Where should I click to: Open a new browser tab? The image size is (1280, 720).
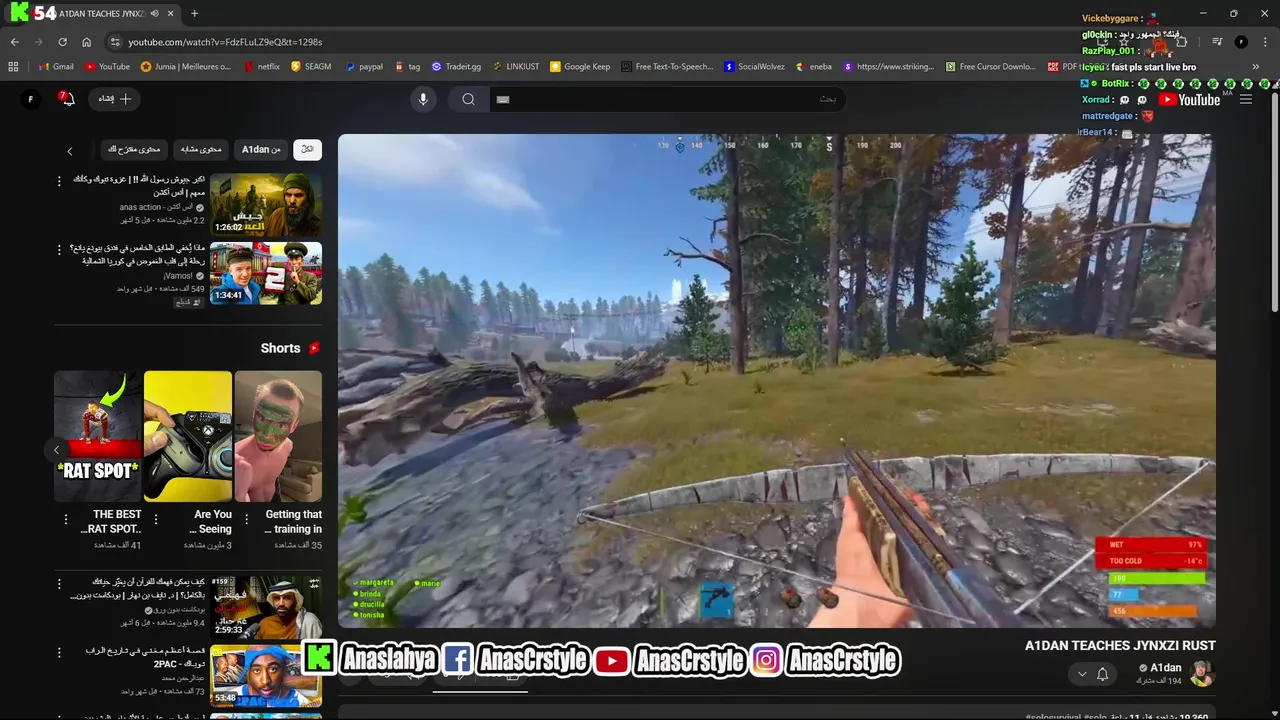pyautogui.click(x=194, y=14)
